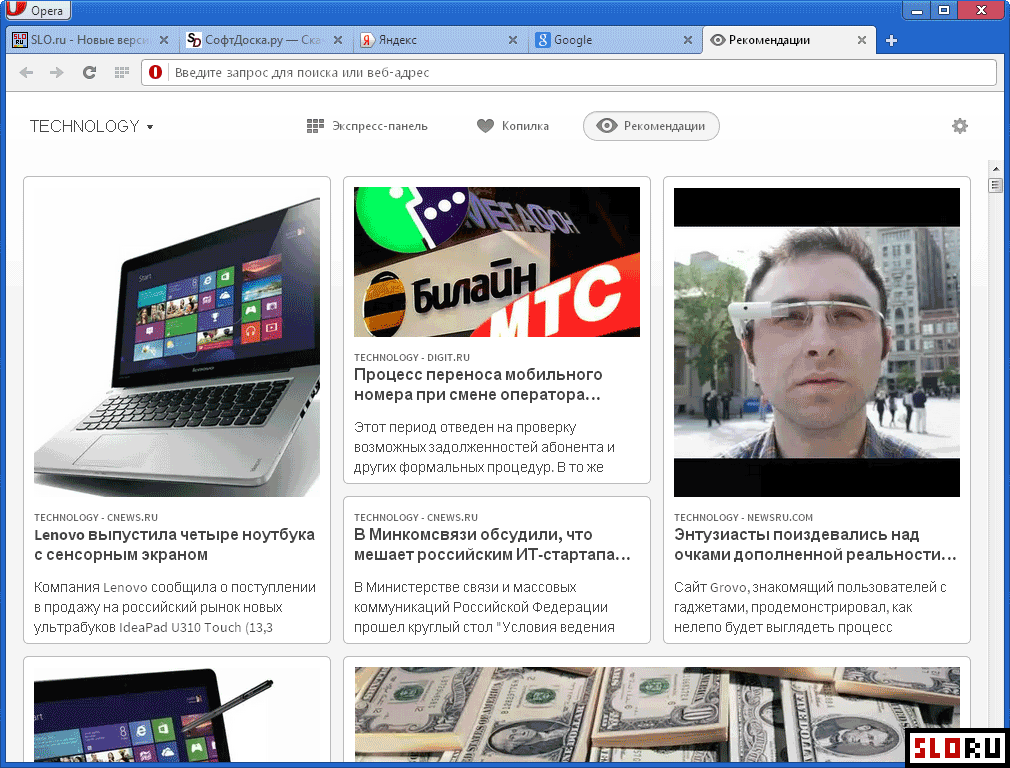The width and height of the screenshot is (1010, 768).
Task: Click summary text 'Сайт Grovo, знакомящий пользователей'
Action: (x=810, y=607)
